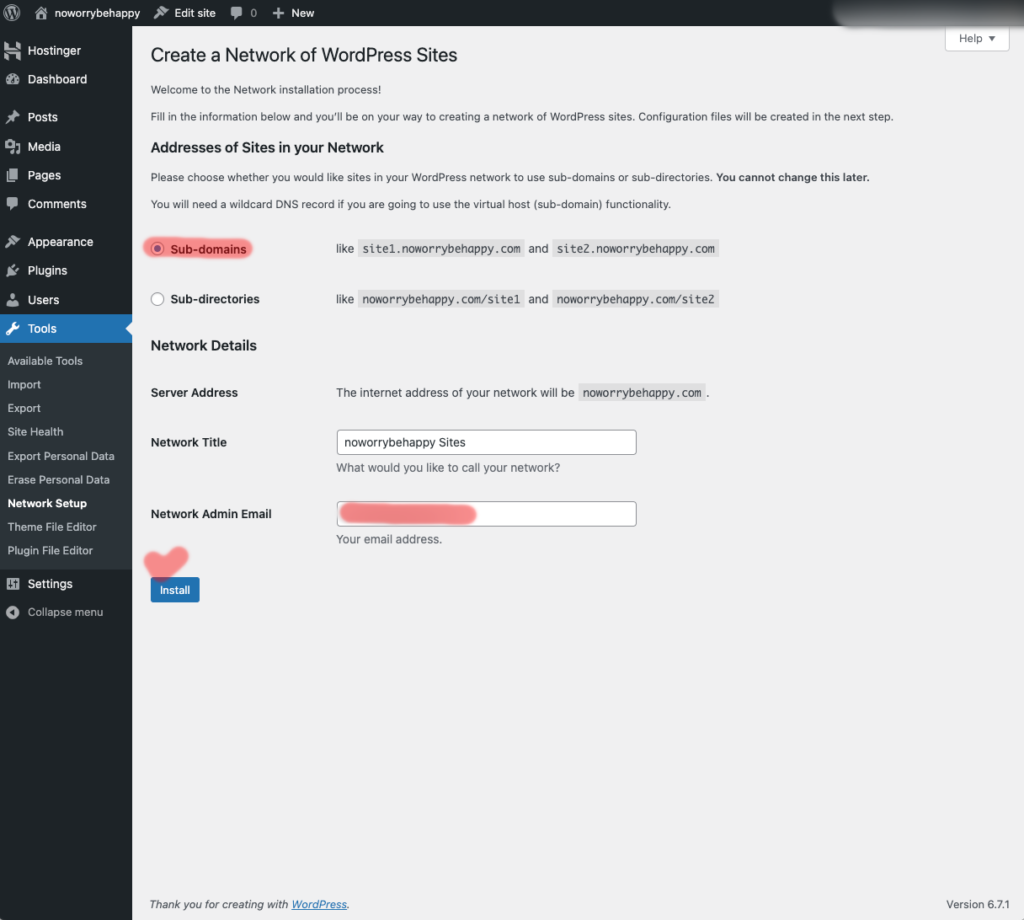Click the Settings sliders icon
This screenshot has height=920, width=1024.
click(x=12, y=584)
